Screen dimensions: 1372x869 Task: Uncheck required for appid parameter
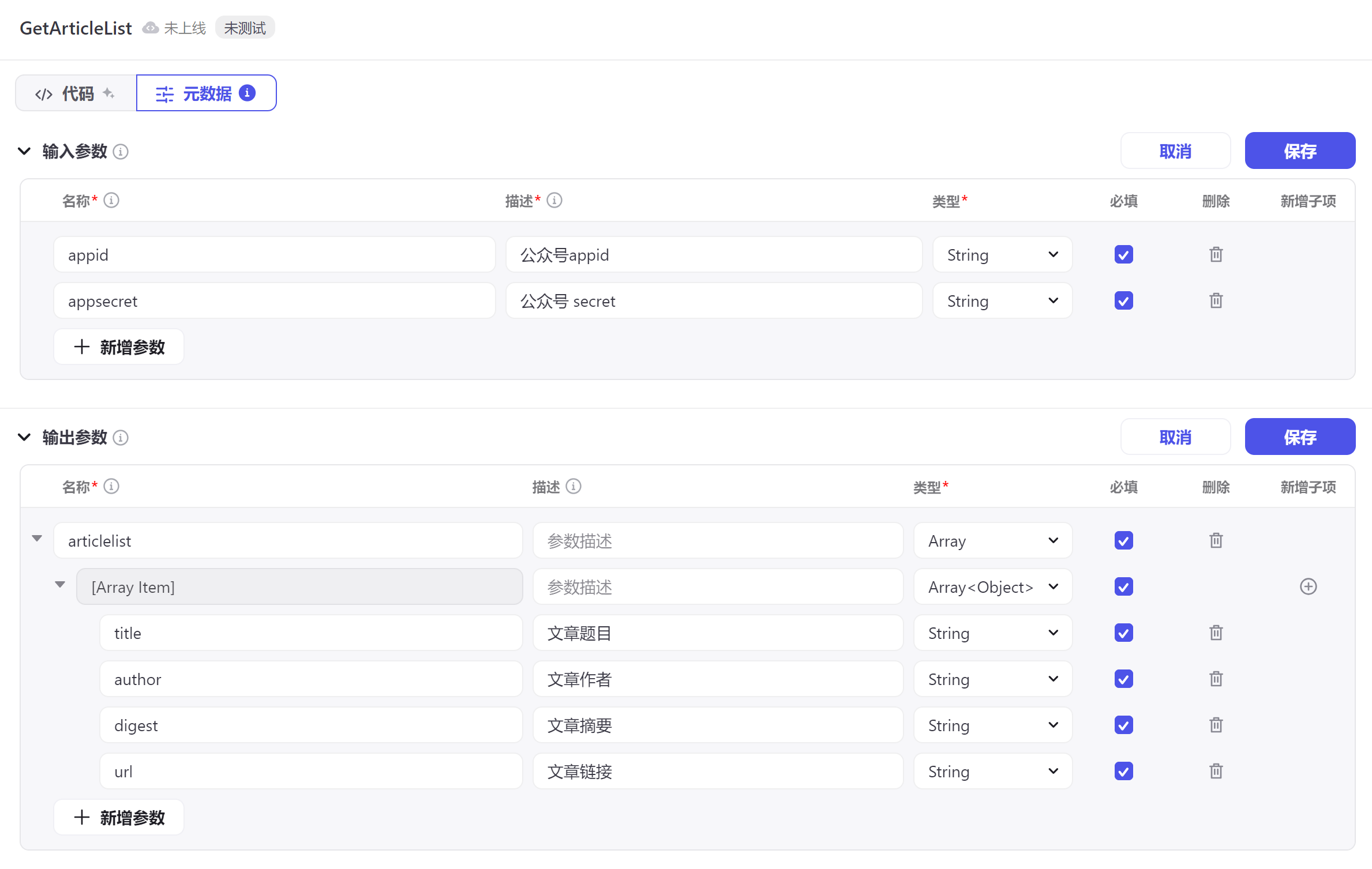pyautogui.click(x=1123, y=254)
